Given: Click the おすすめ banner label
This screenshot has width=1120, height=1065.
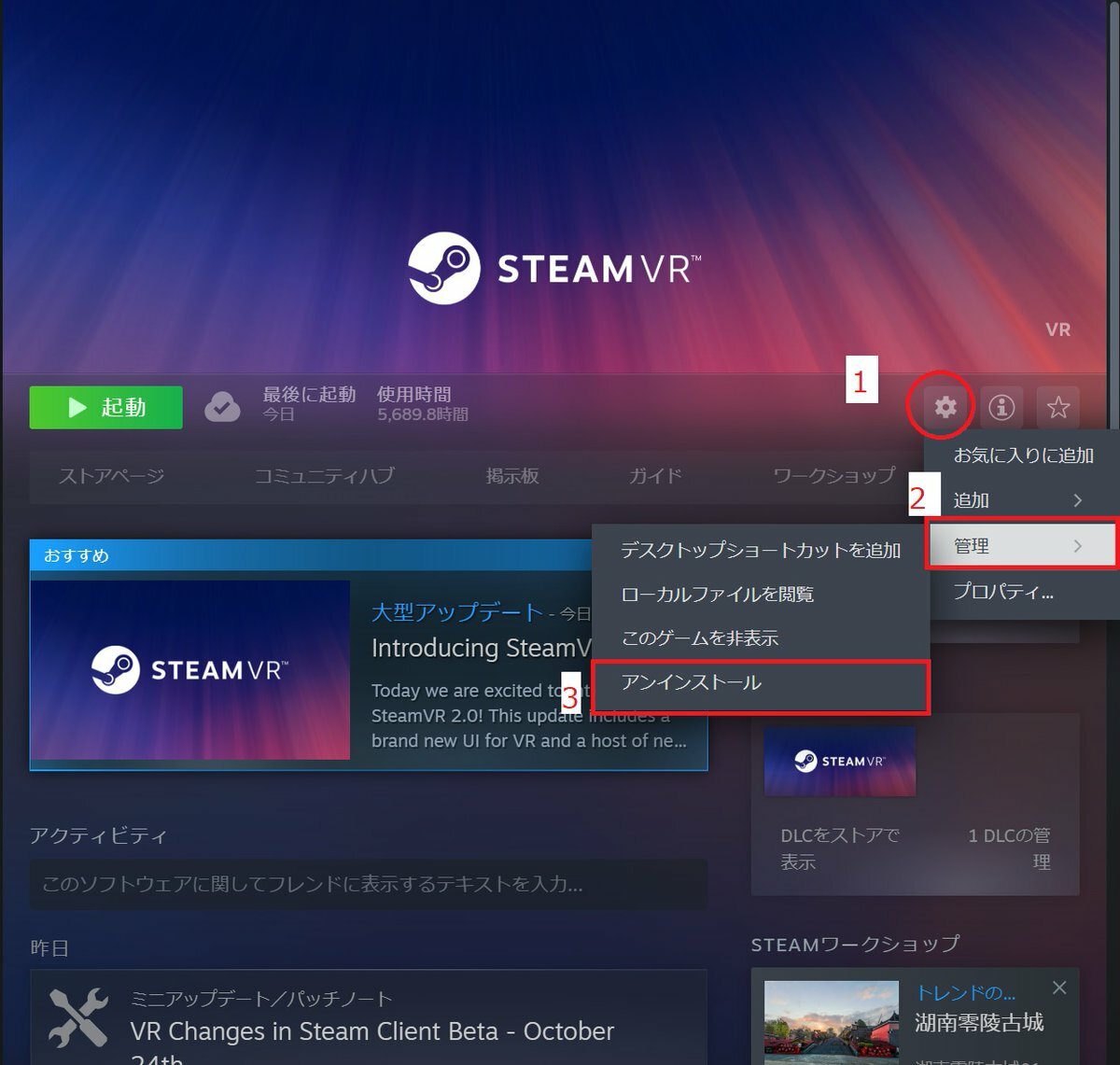Looking at the screenshot, I should pos(77,555).
